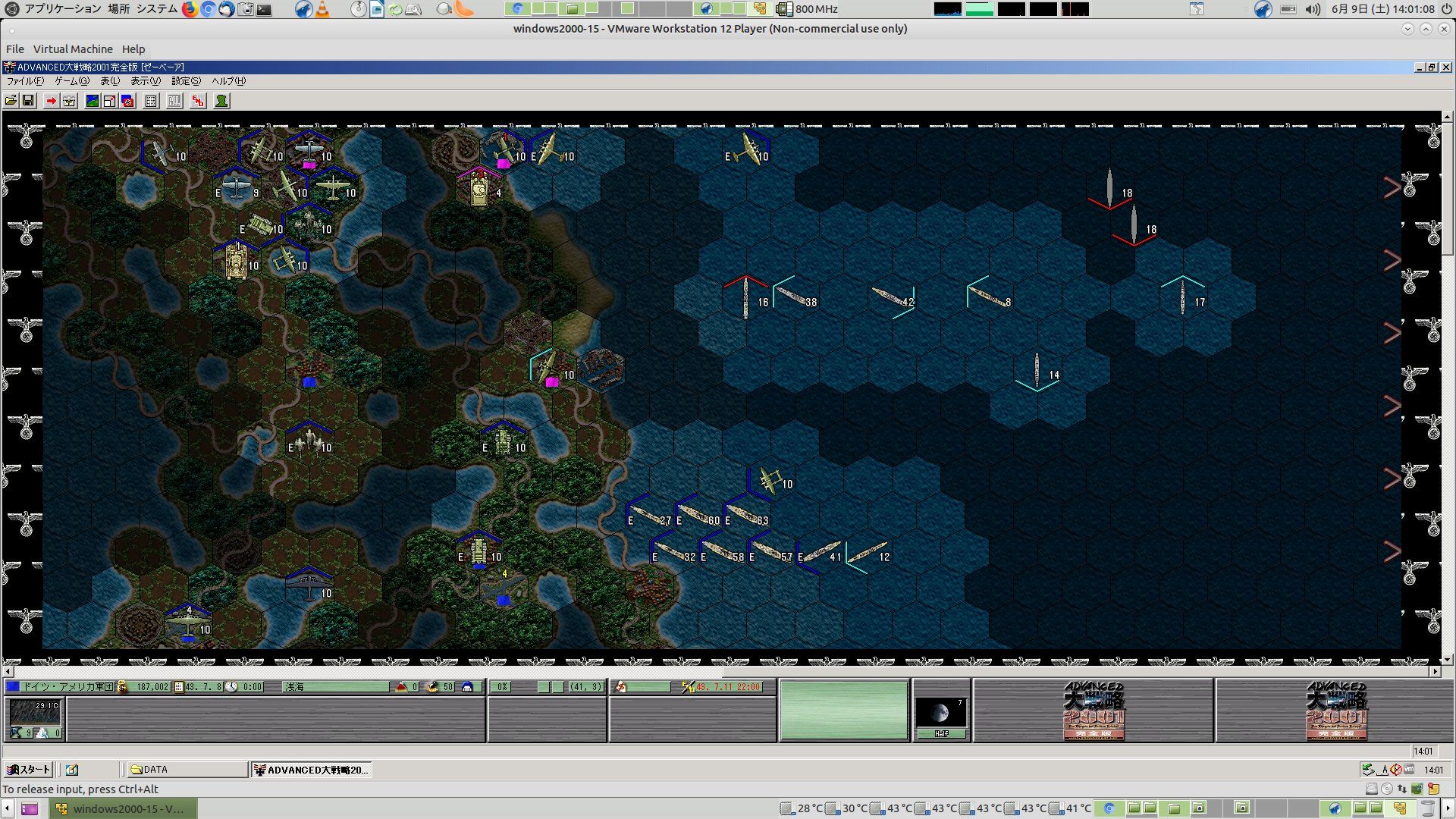Click the green commander bust icon

point(221,101)
